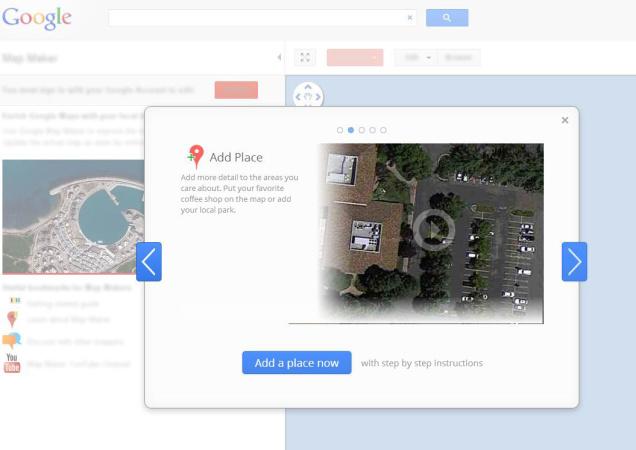Image resolution: width=636 pixels, height=450 pixels.
Task: Clear the search box with the X
Action: [x=409, y=18]
